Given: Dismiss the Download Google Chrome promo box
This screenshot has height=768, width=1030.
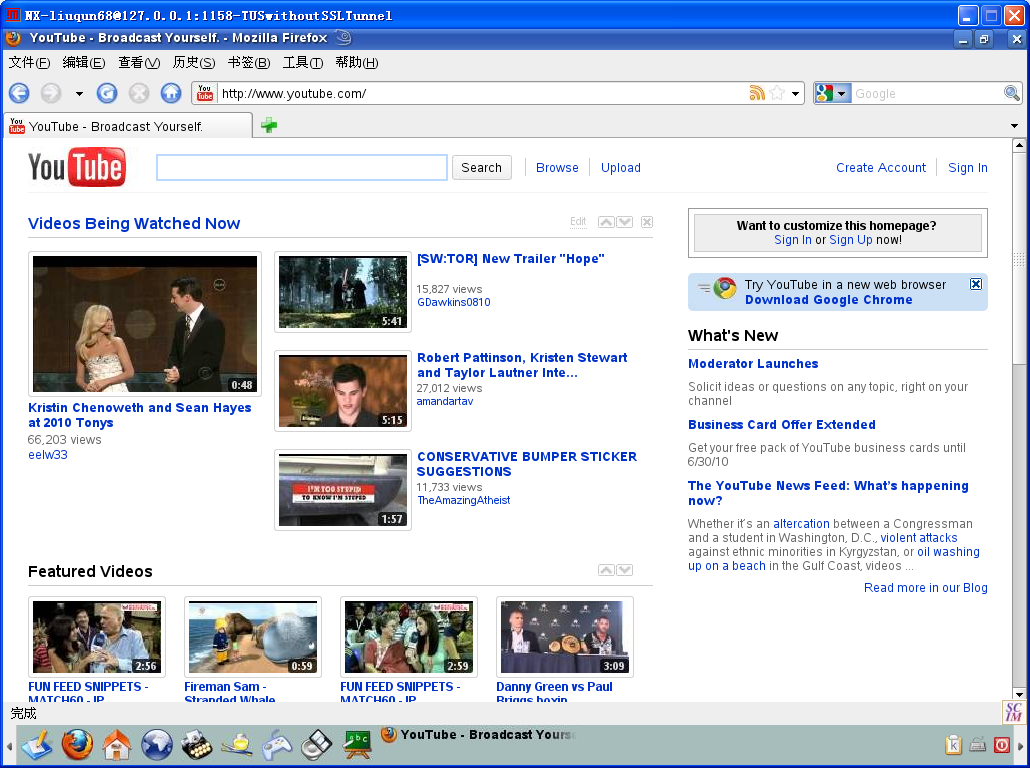Looking at the screenshot, I should pyautogui.click(x=976, y=284).
